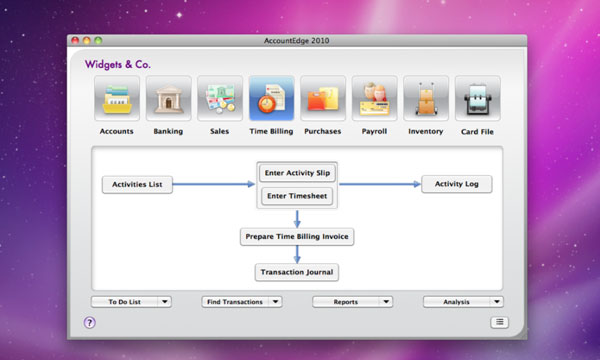600x360 pixels.
Task: Expand the Reports dropdown arrow
Action: [386, 302]
